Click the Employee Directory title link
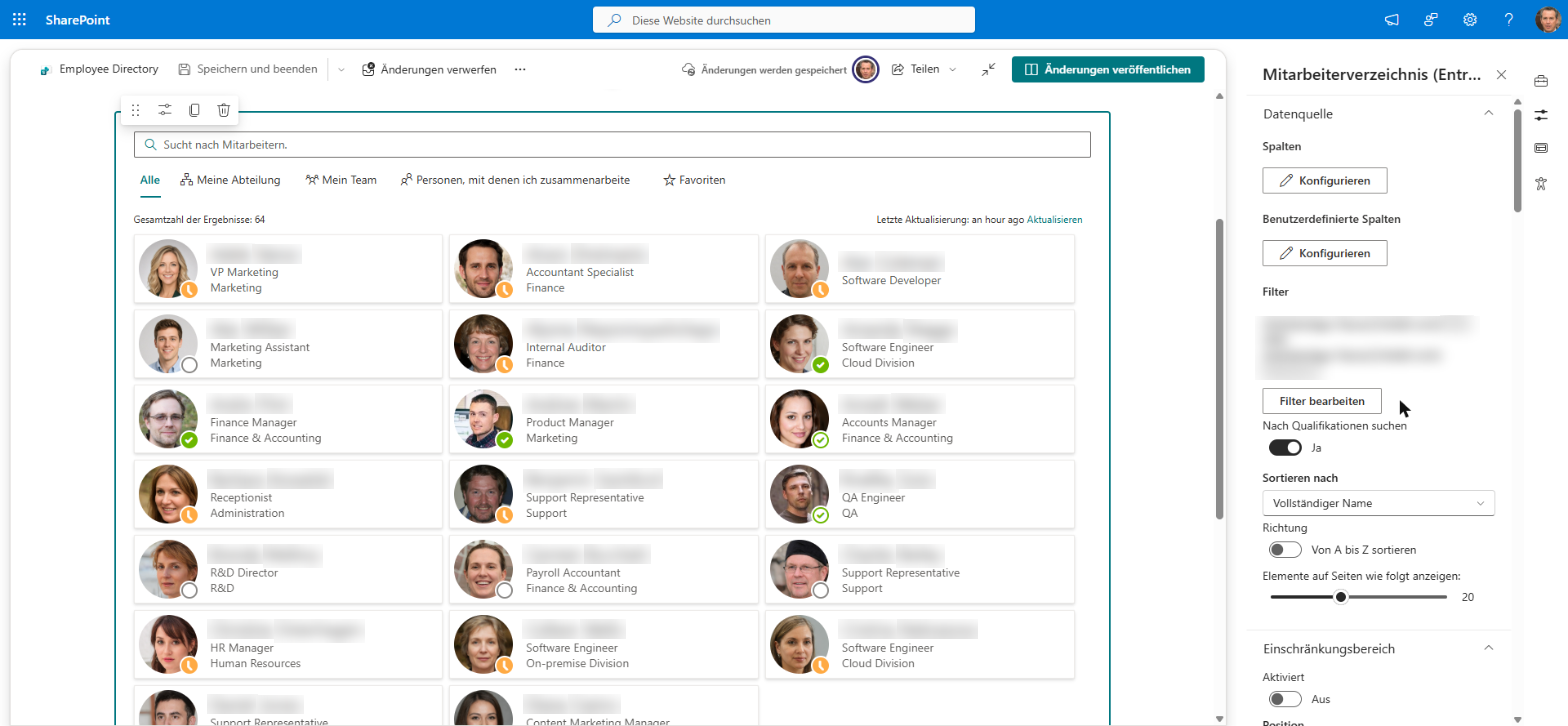 pos(109,69)
